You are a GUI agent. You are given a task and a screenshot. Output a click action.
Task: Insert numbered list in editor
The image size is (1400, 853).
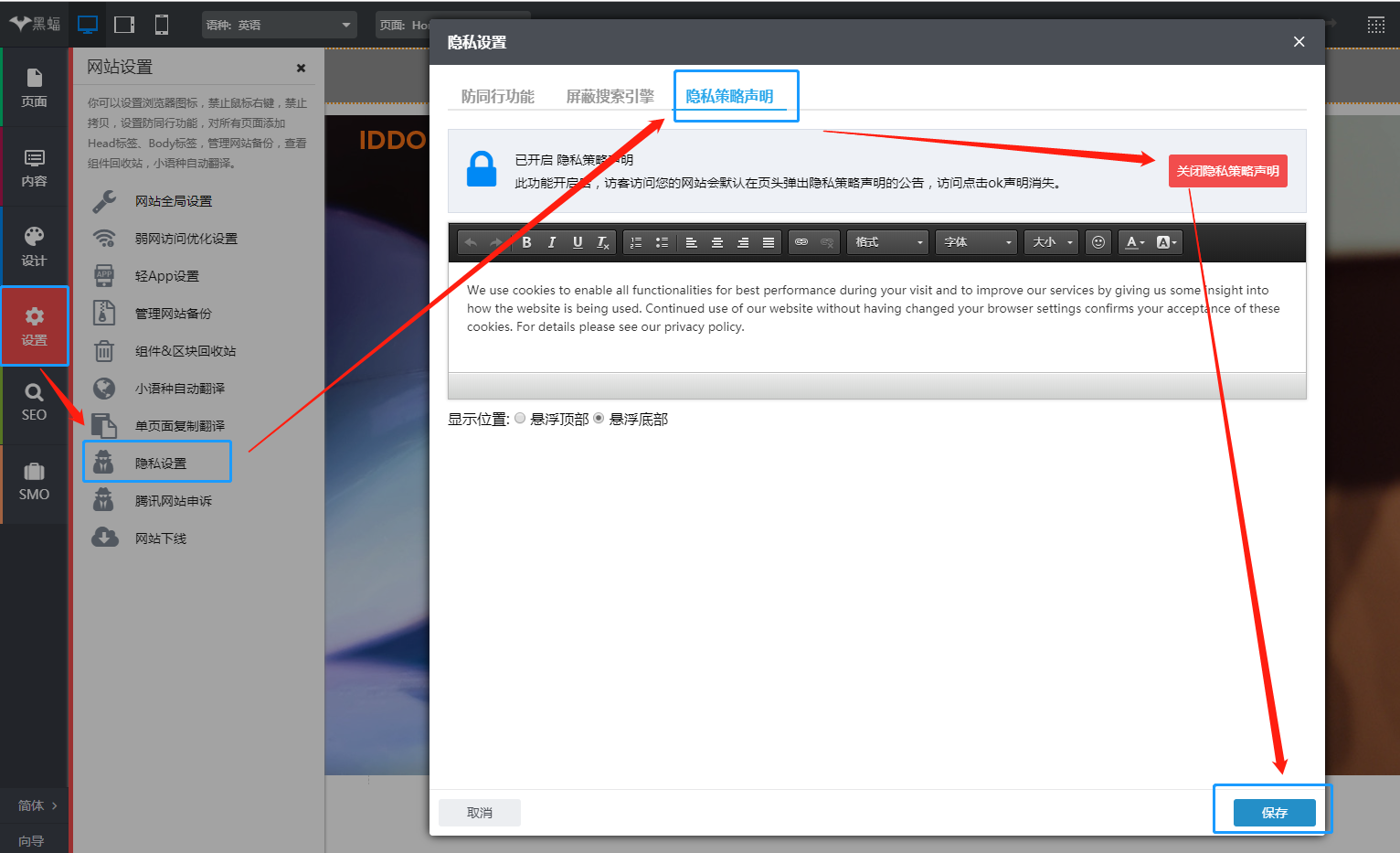point(636,242)
